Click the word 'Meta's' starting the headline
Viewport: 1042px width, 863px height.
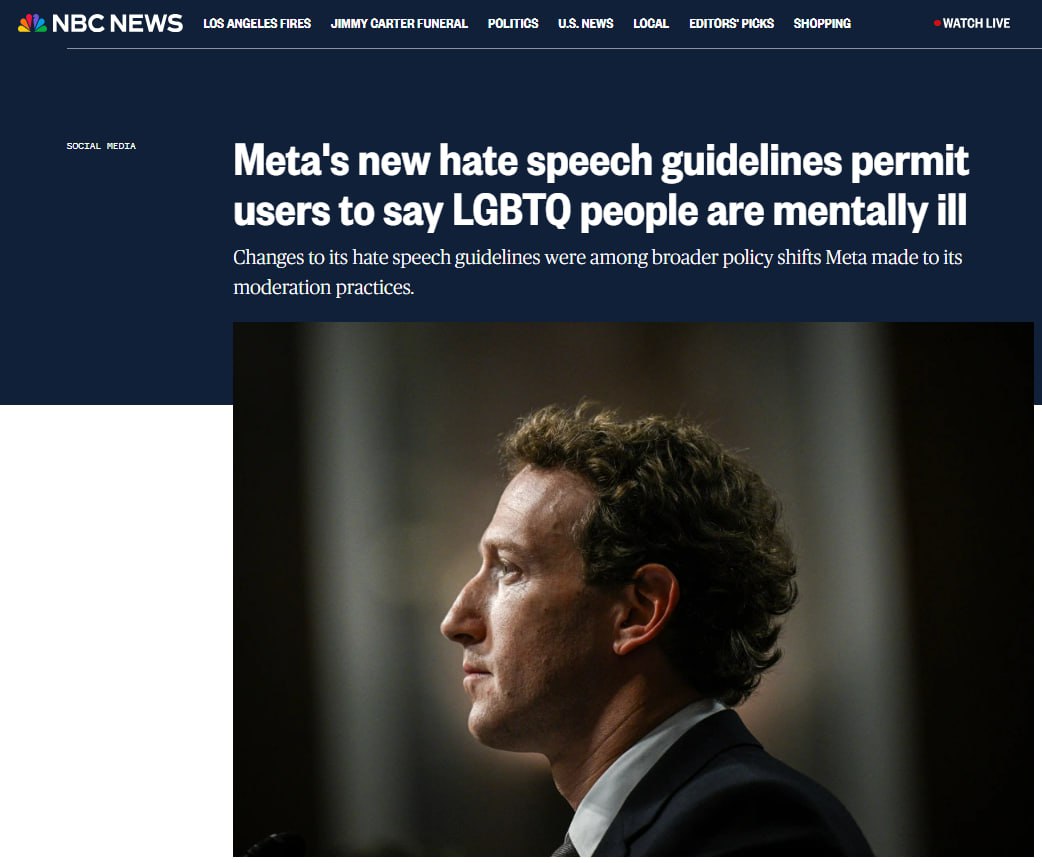click(291, 161)
